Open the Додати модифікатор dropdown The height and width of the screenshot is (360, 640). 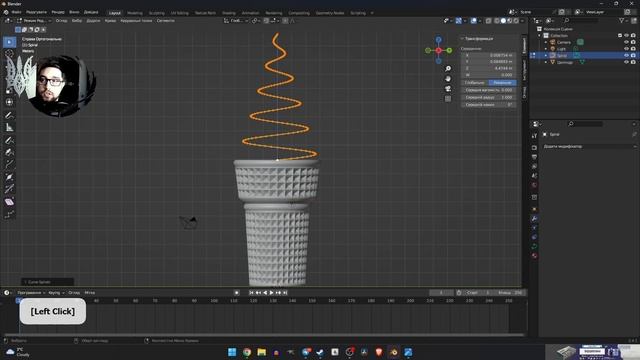(x=589, y=146)
